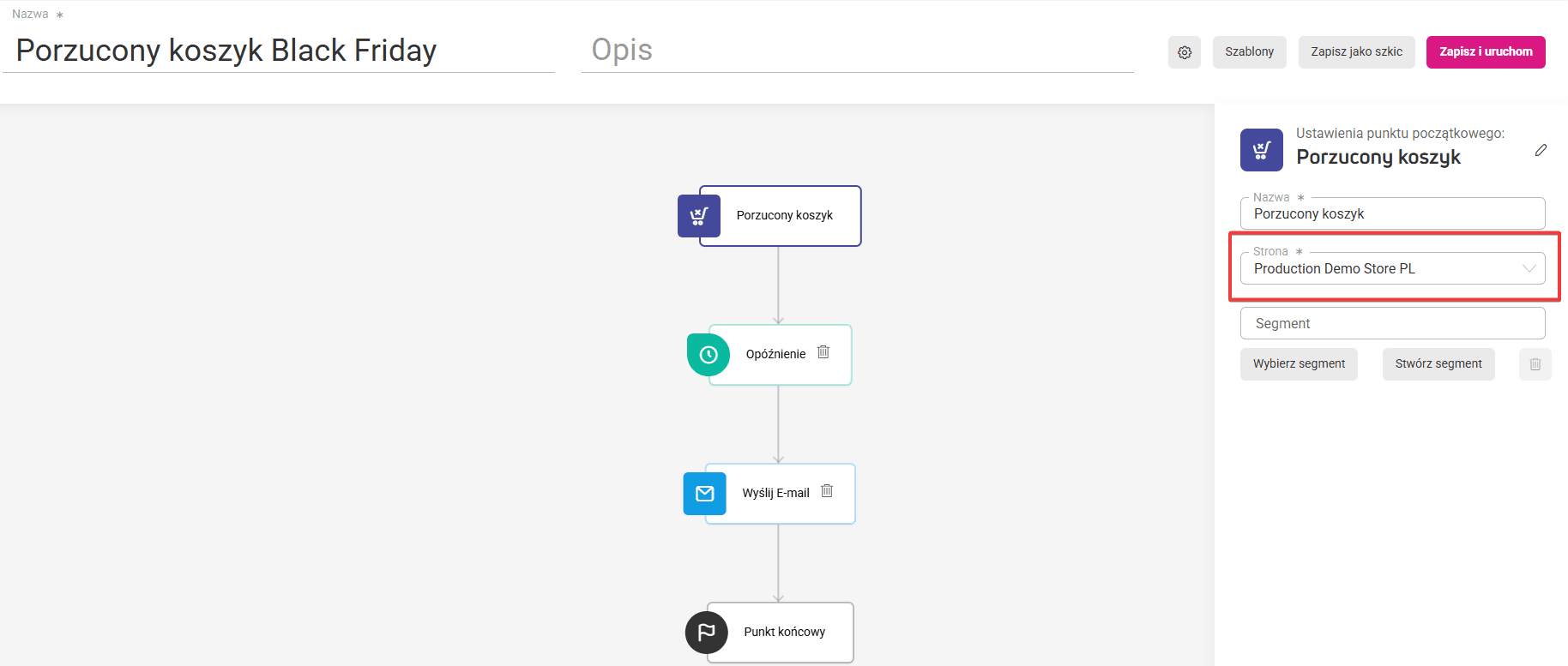Click Stwórz segment

pos(1438,364)
